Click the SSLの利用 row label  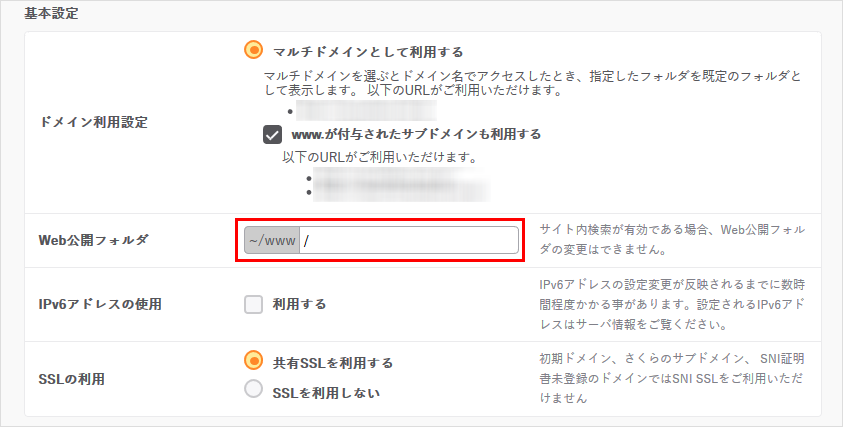(x=71, y=379)
